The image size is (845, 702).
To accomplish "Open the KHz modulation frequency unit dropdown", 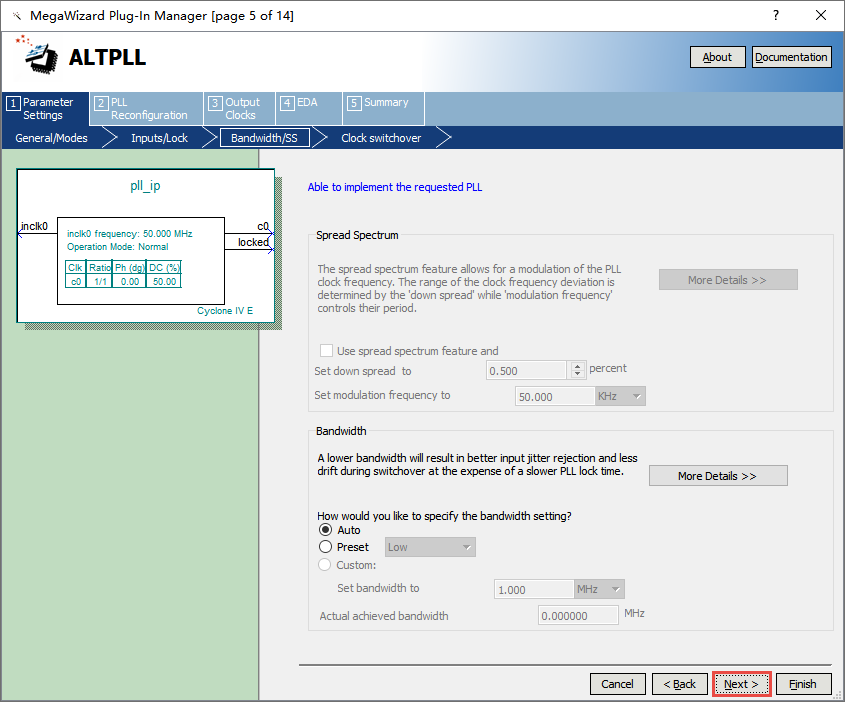I will 620,397.
